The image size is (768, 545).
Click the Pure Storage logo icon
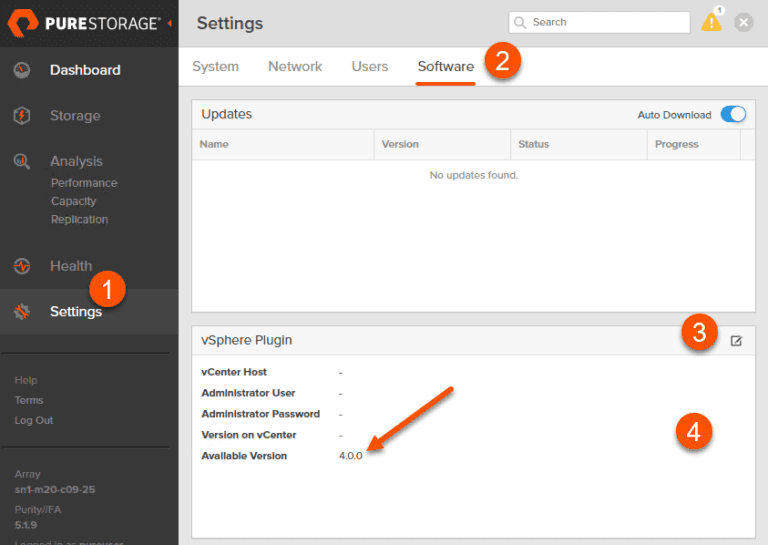tap(23, 23)
